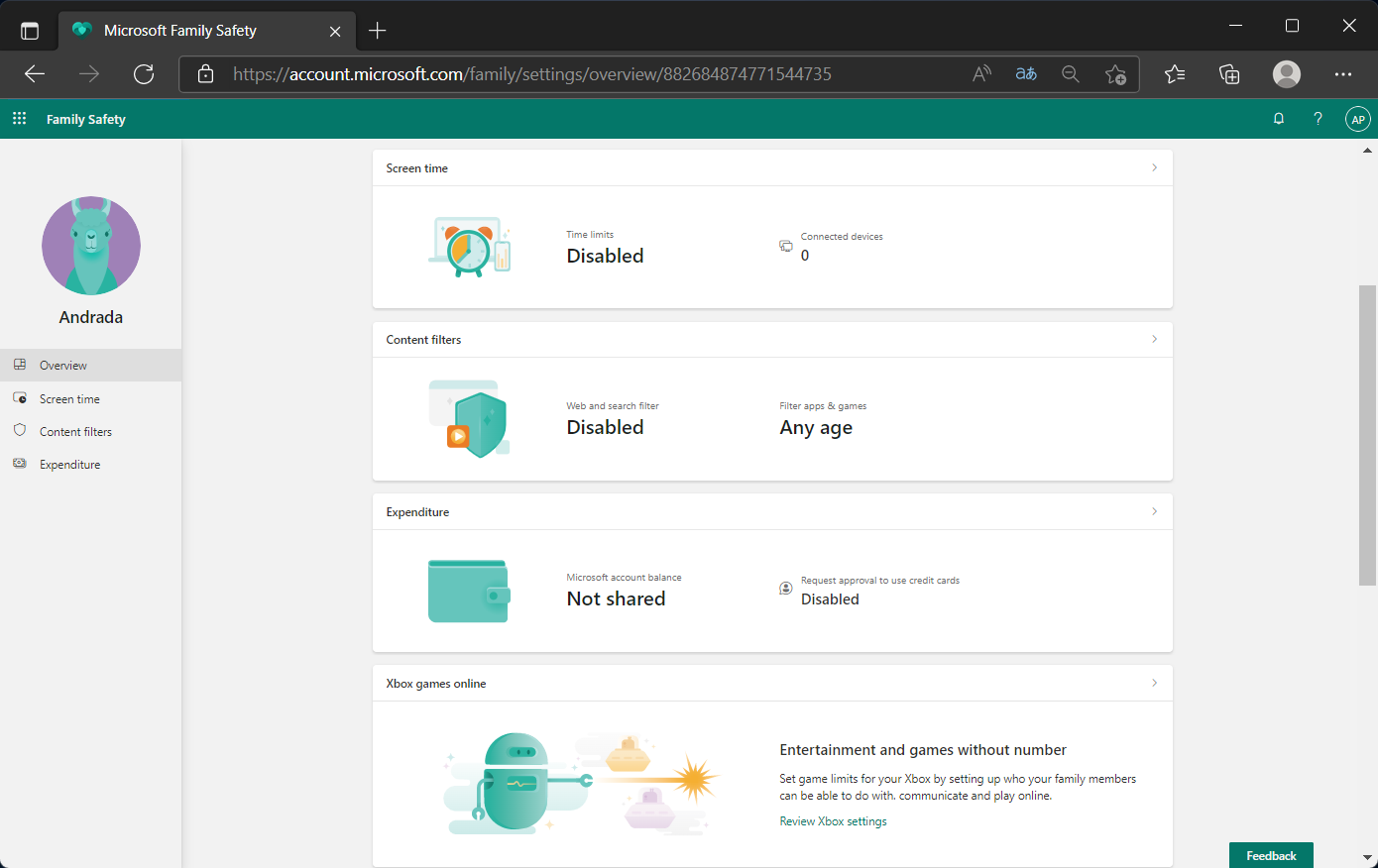Open the Review Xbox settings link
Viewport: 1378px width, 868px height.
pyautogui.click(x=833, y=821)
